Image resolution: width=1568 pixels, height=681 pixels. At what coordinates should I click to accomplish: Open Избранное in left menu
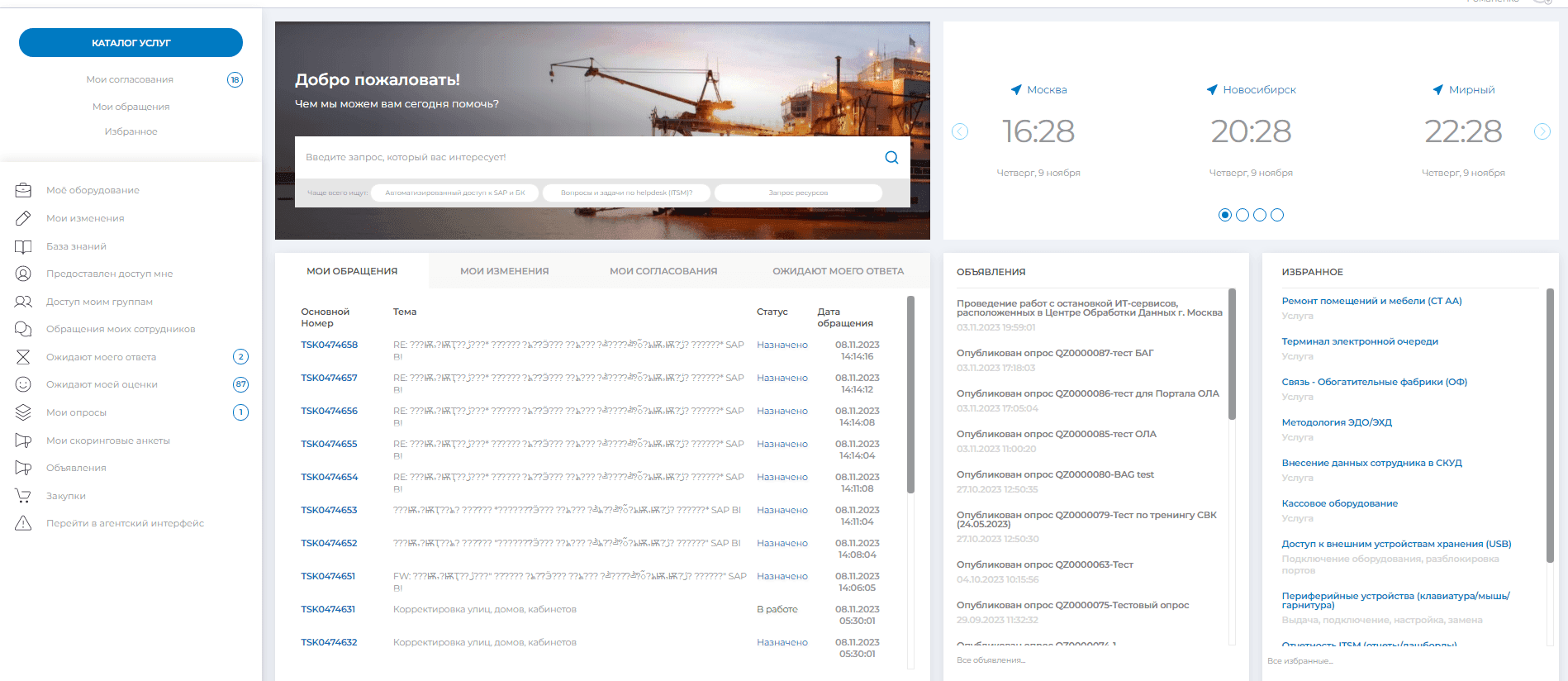click(131, 131)
